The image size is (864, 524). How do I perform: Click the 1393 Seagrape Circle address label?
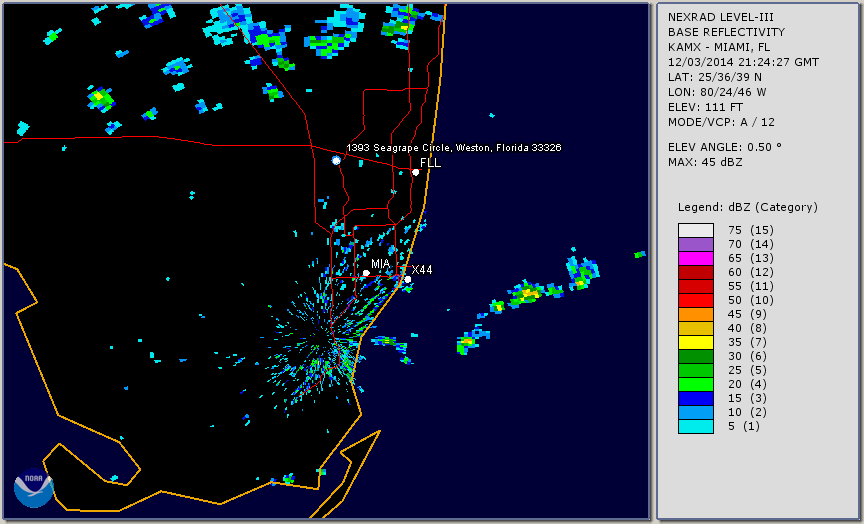point(453,148)
